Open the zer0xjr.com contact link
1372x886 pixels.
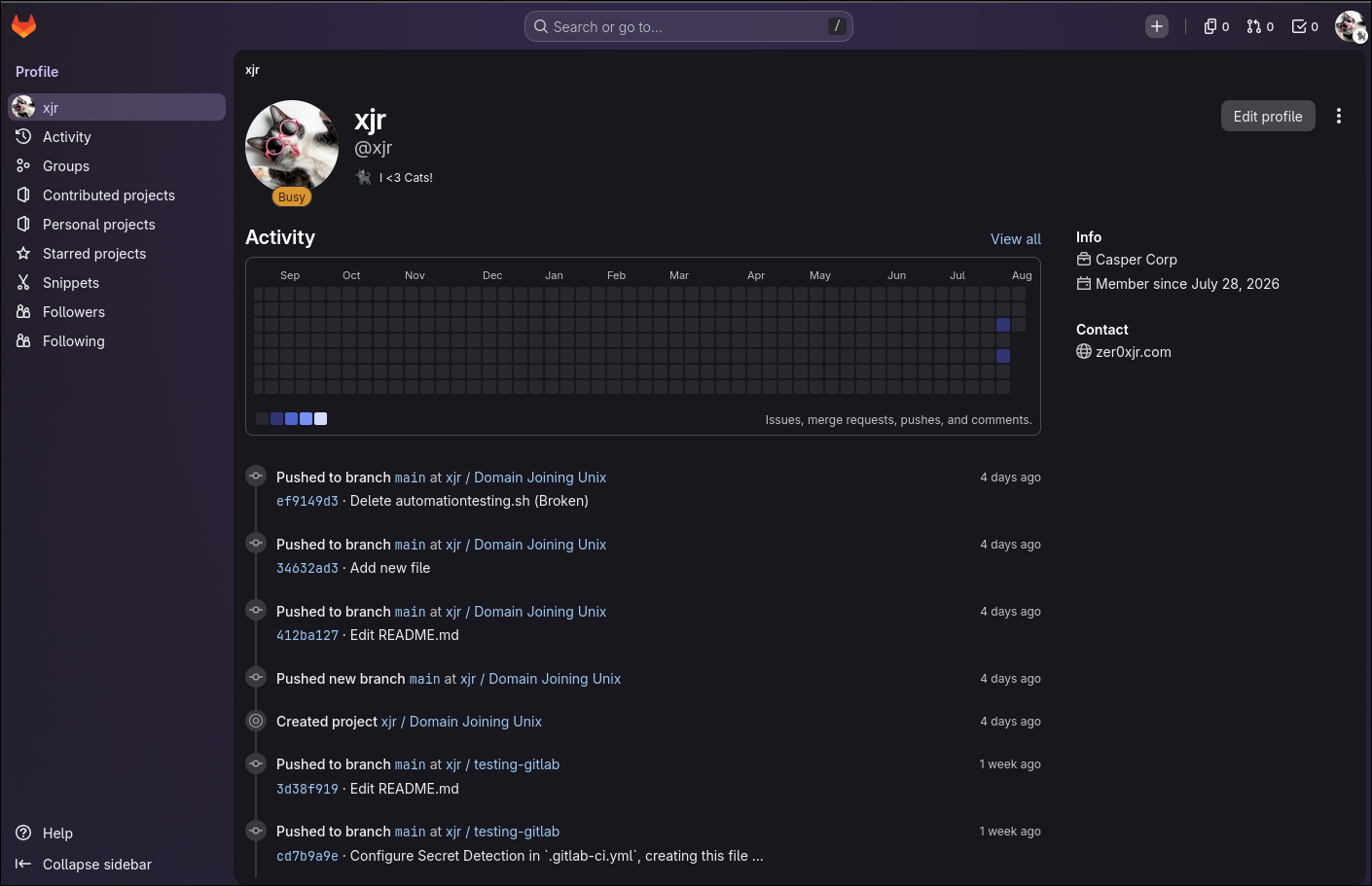1134,352
